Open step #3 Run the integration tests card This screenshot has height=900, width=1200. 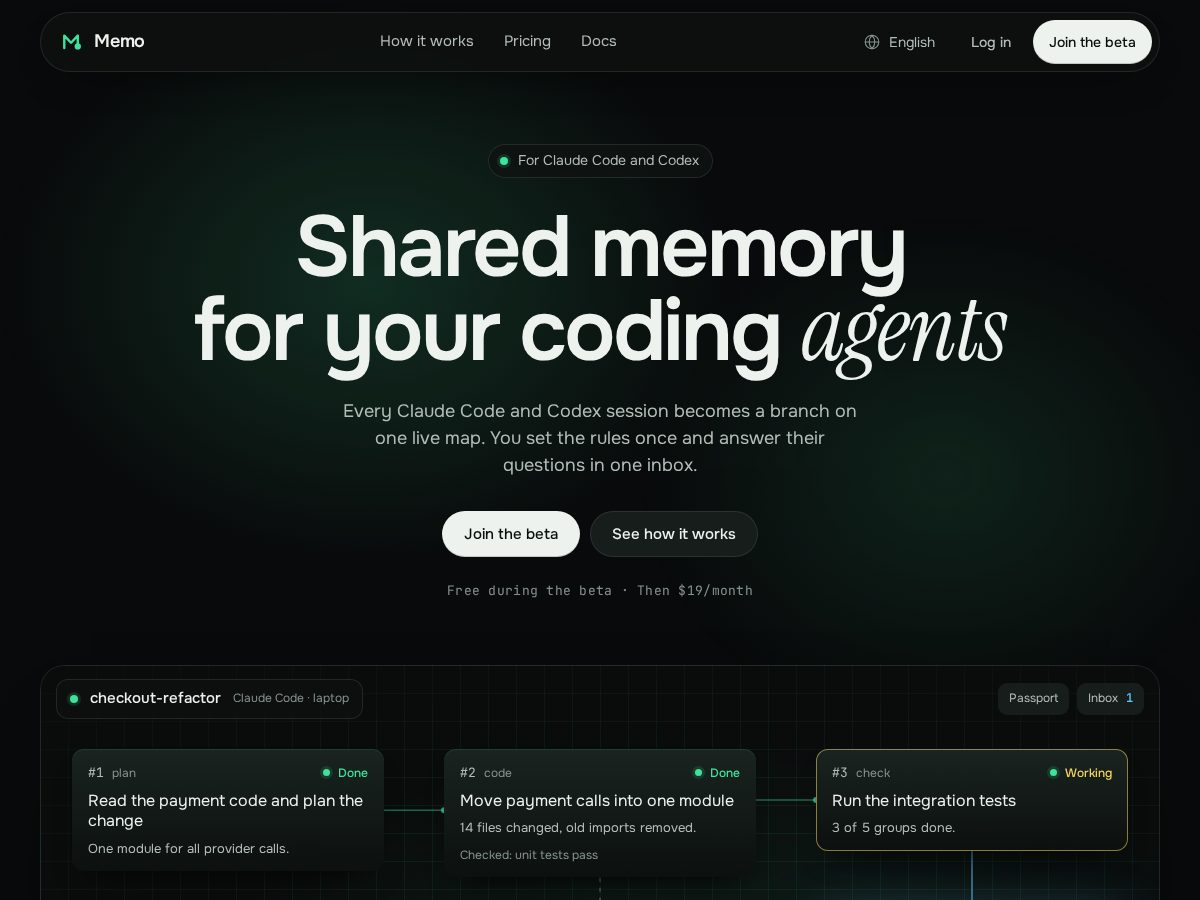[x=972, y=800]
